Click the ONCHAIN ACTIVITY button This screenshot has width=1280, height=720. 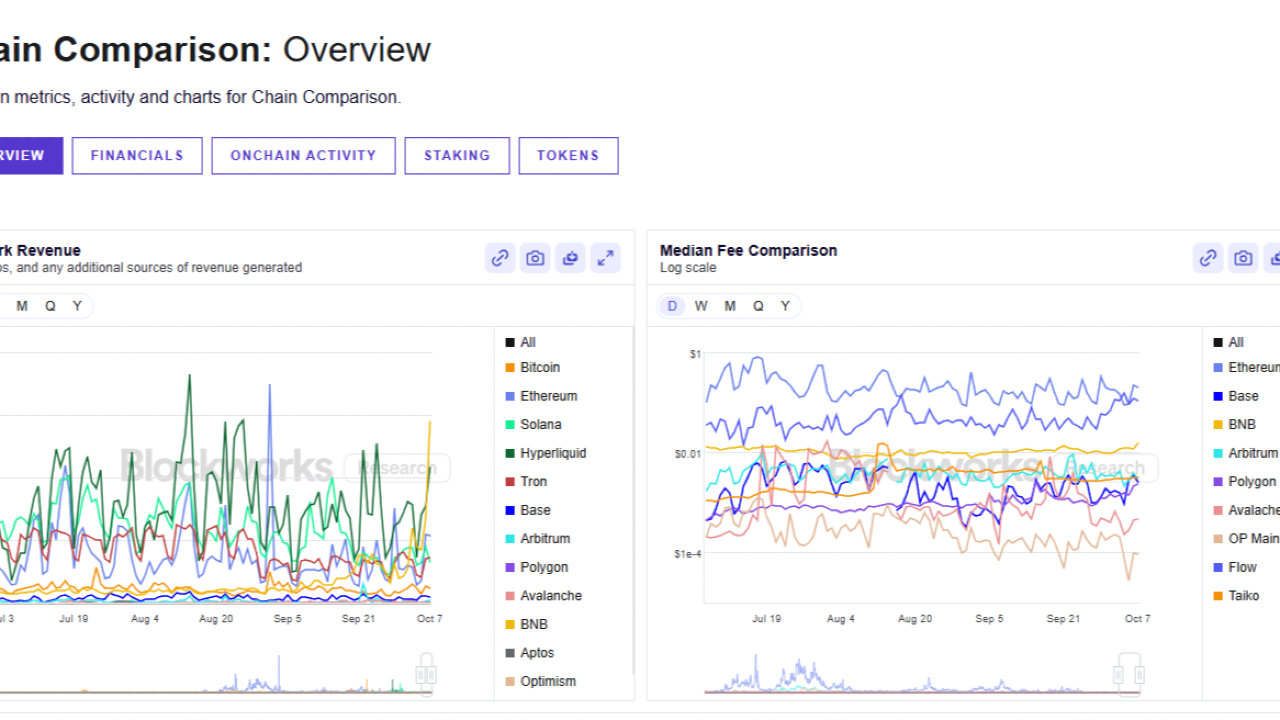pos(303,155)
